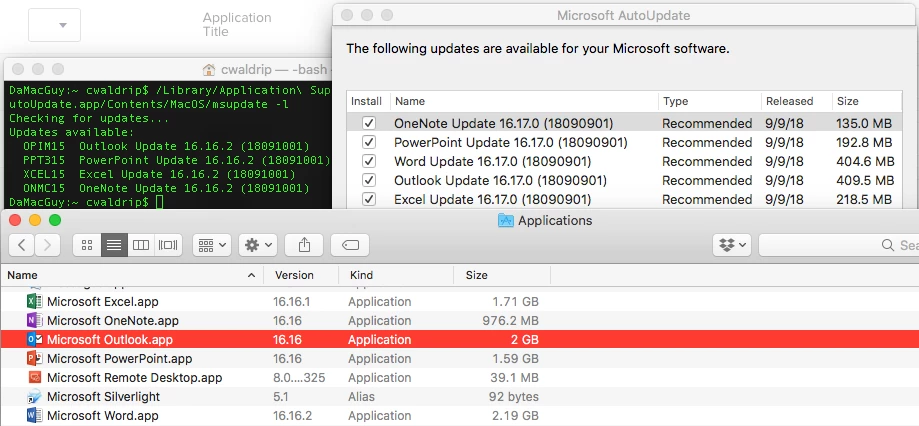Open the item arrangement dropdown in Finder

212,245
